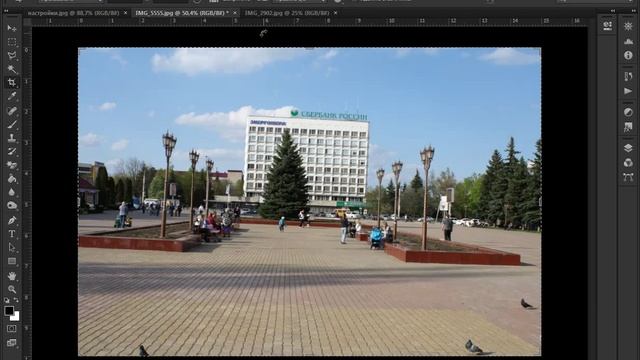
Task: Open the Actions panel
Action: click(x=628, y=91)
